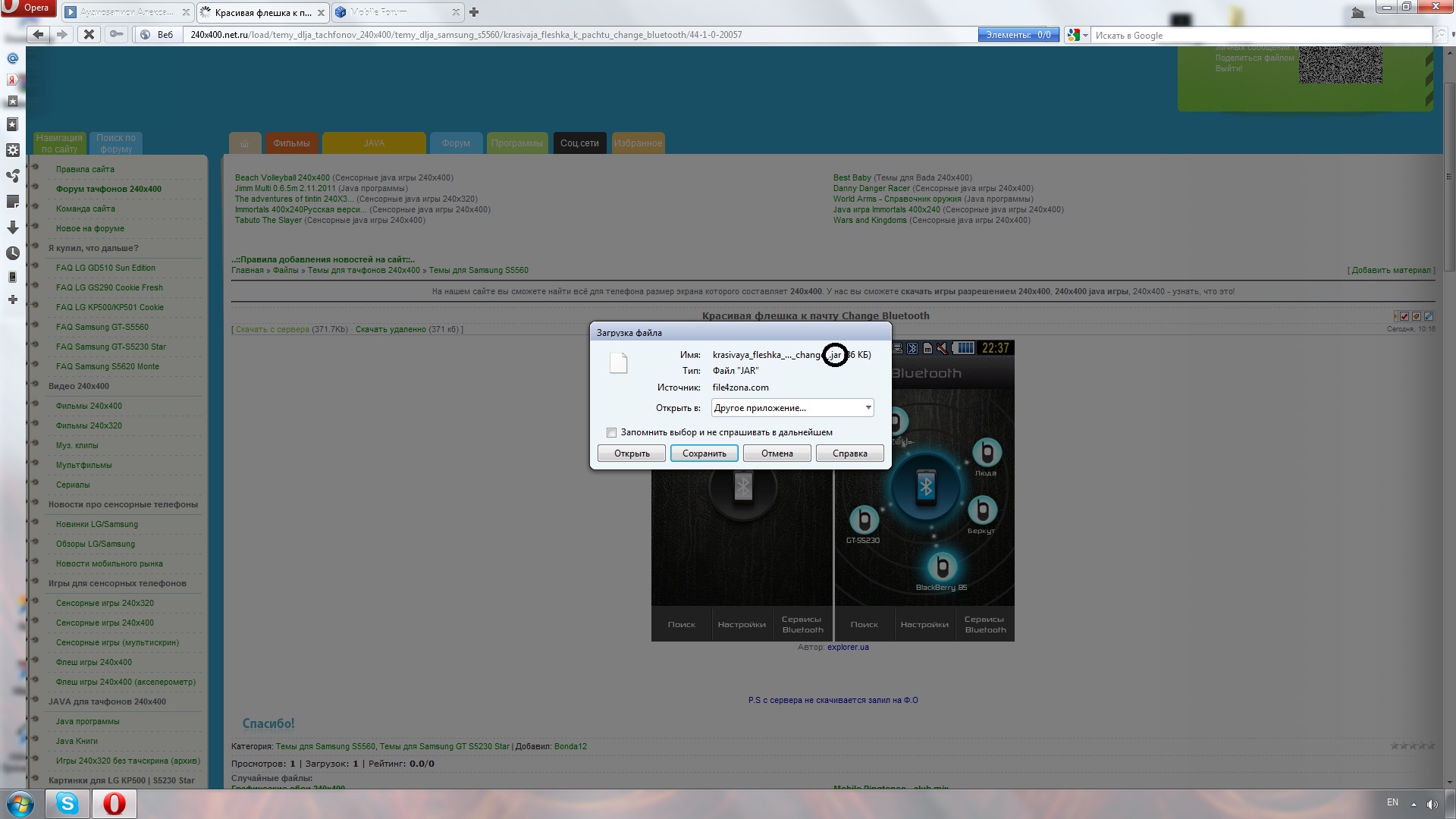Click the Opera icon in Windows taskbar
This screenshot has width=1456, height=819.
tap(115, 803)
